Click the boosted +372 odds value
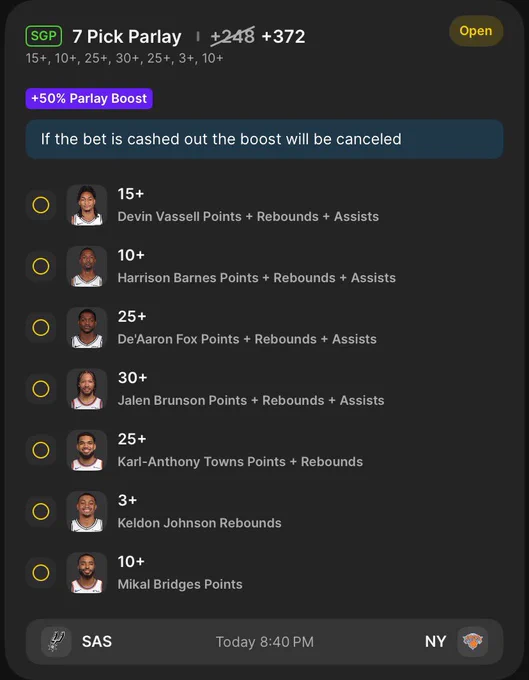Viewport: 529px width, 680px height. click(284, 36)
